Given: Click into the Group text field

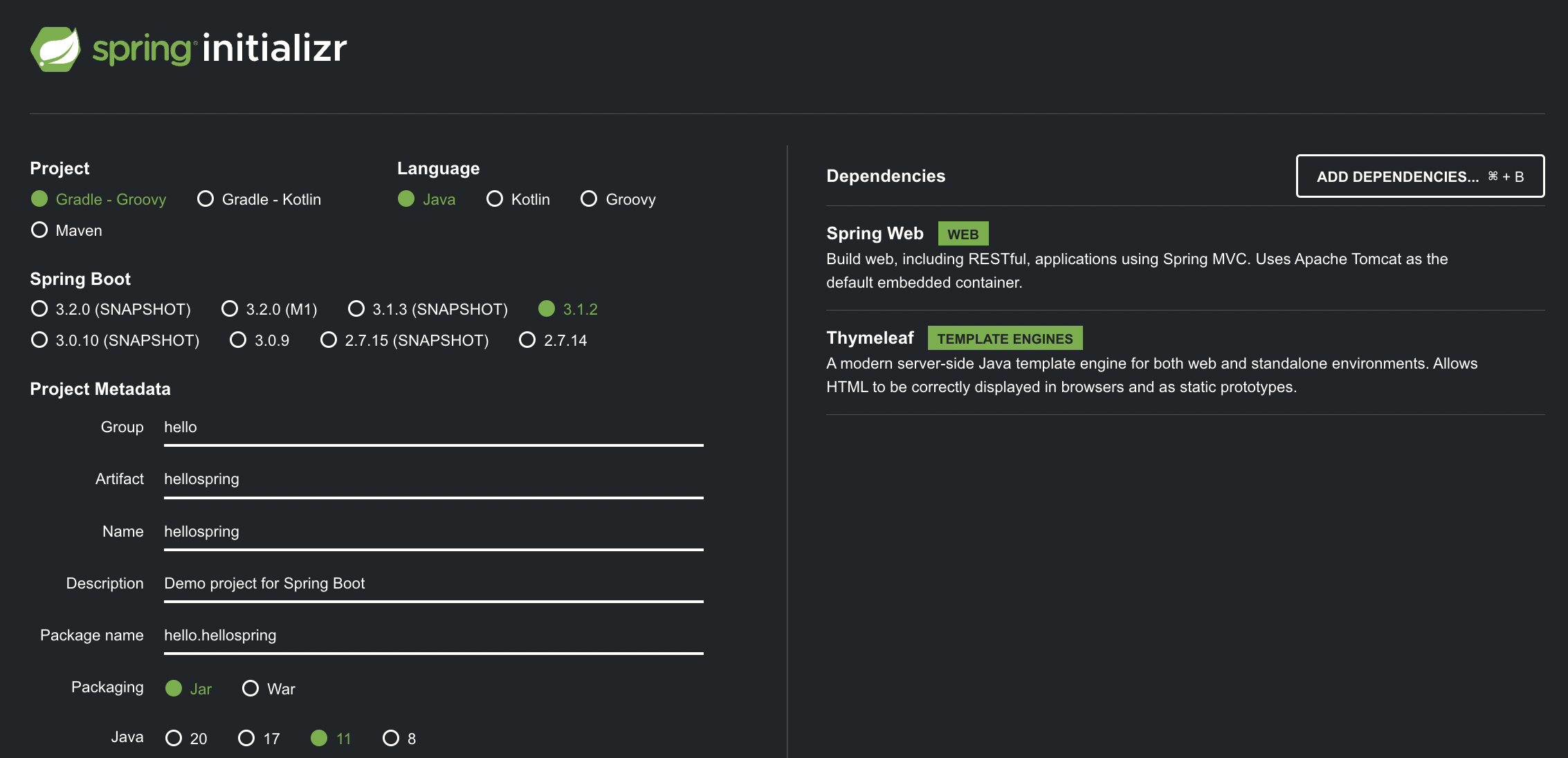Looking at the screenshot, I should click(x=433, y=427).
